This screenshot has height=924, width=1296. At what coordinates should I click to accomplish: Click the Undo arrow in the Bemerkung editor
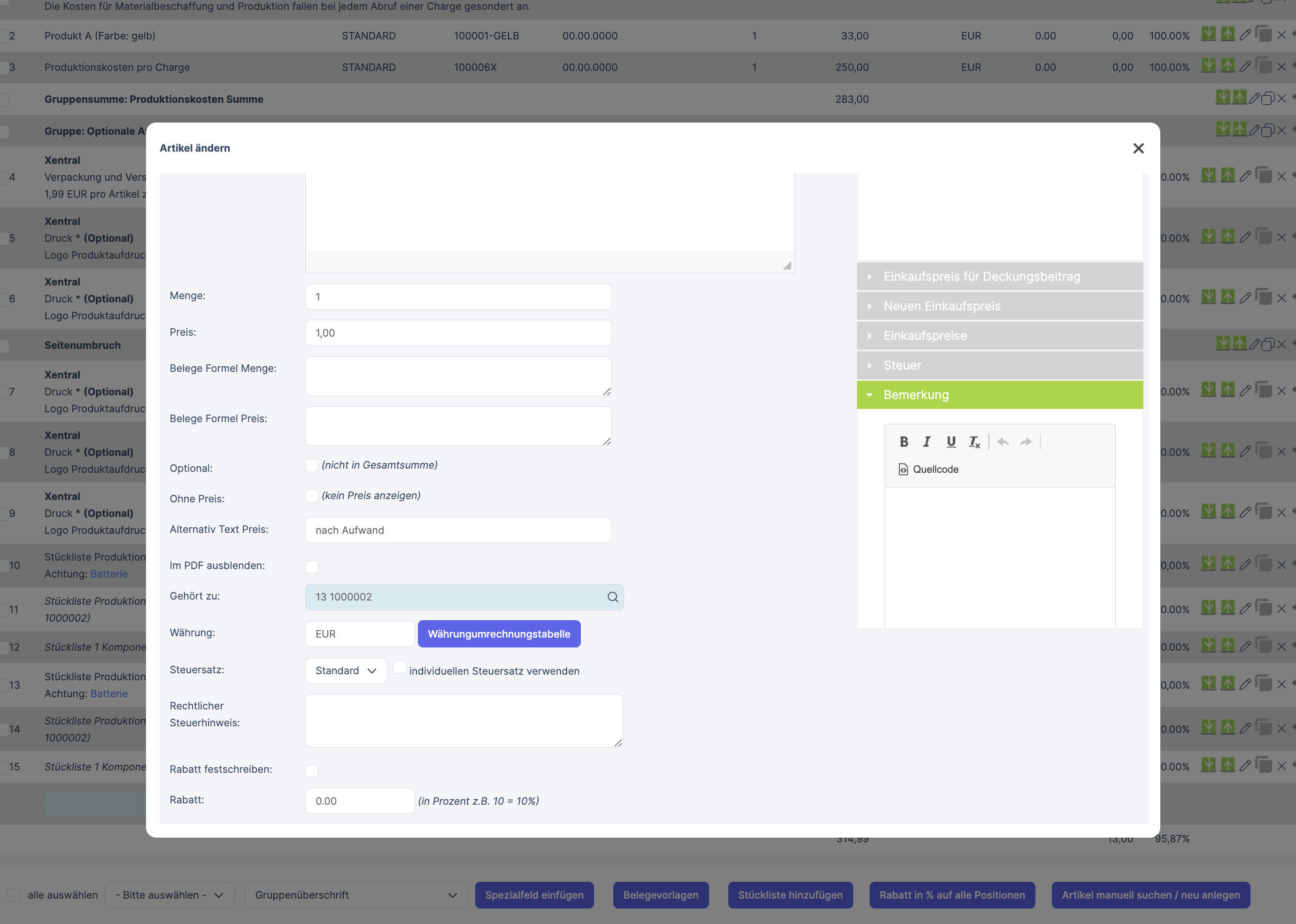point(1003,441)
